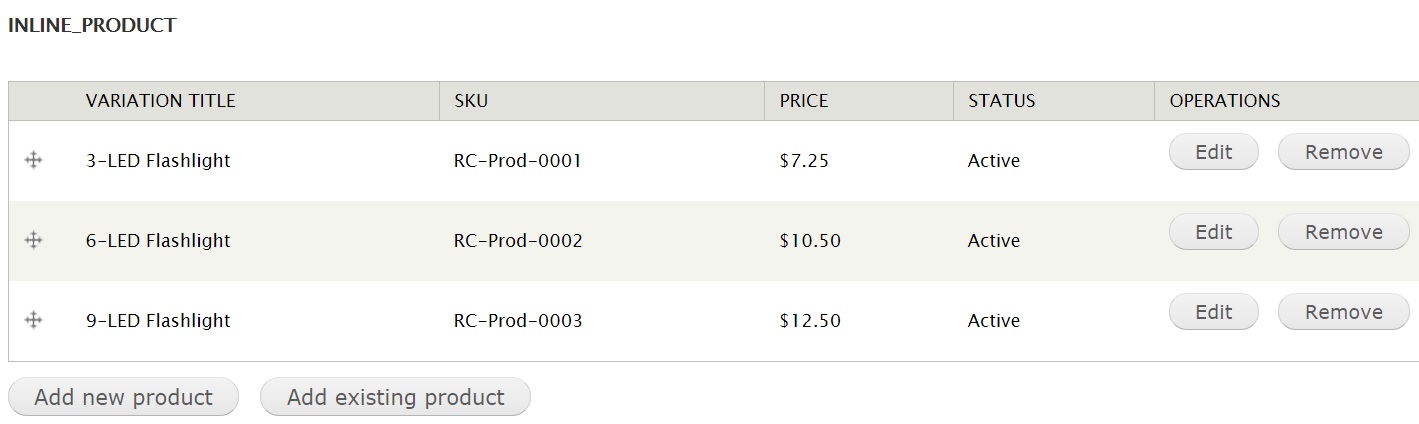Click drag handle for 9-LED Flashlight row

(33, 320)
